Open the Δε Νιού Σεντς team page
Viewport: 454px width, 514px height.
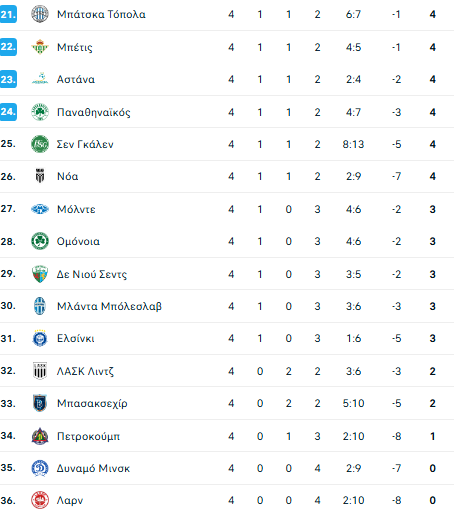click(x=92, y=274)
